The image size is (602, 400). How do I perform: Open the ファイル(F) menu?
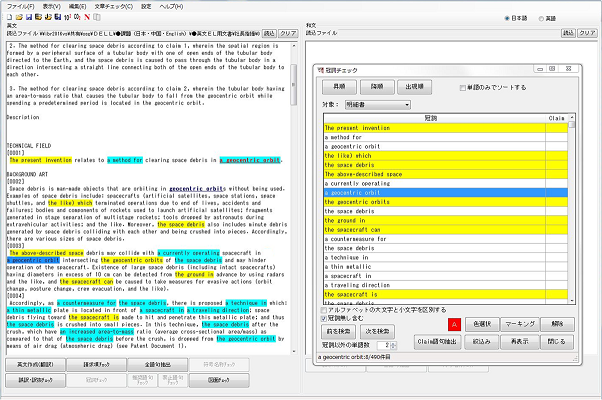[x=20, y=7]
